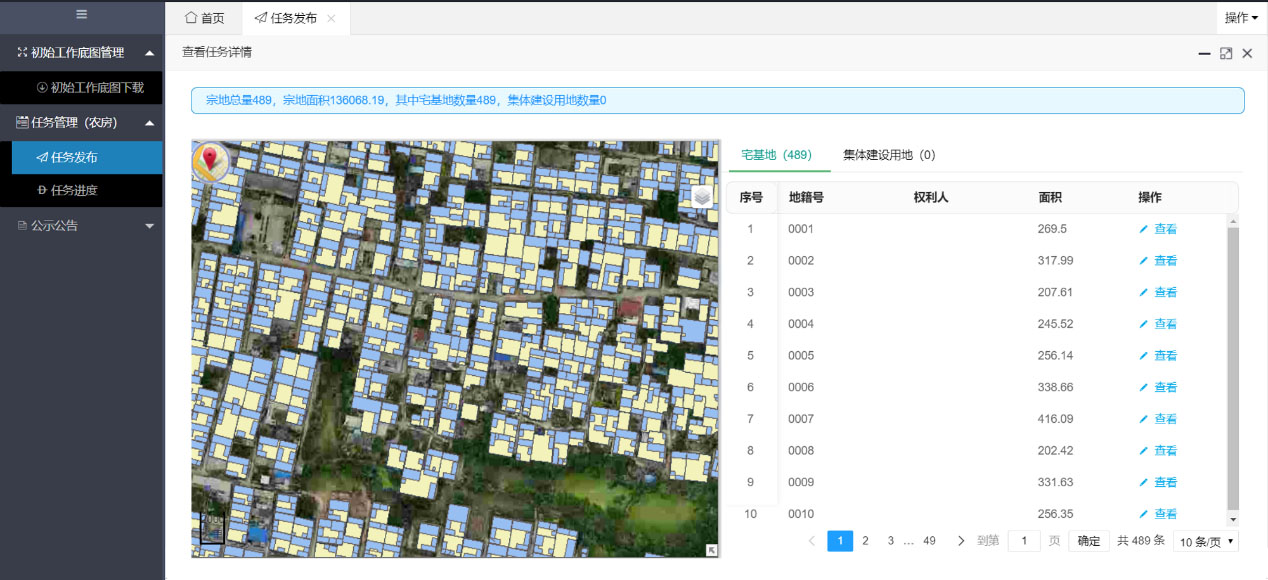This screenshot has width=1268, height=580.
Task: Go to page 3 of the table
Action: pos(890,541)
